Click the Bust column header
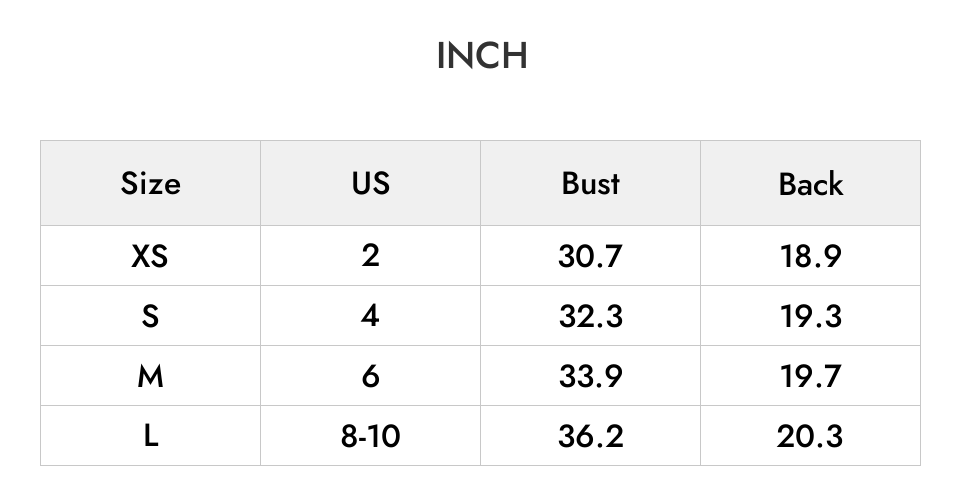 coord(590,183)
